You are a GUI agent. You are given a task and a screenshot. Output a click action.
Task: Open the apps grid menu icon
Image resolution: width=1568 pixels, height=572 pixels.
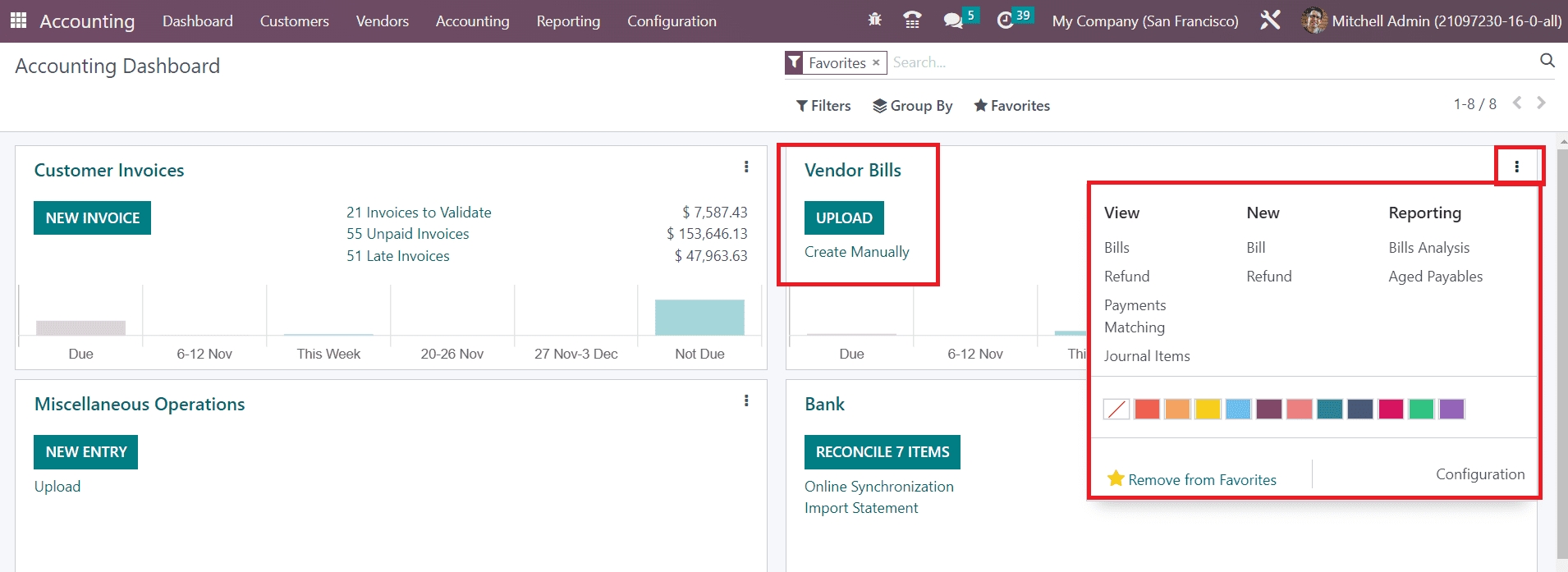[x=18, y=21]
